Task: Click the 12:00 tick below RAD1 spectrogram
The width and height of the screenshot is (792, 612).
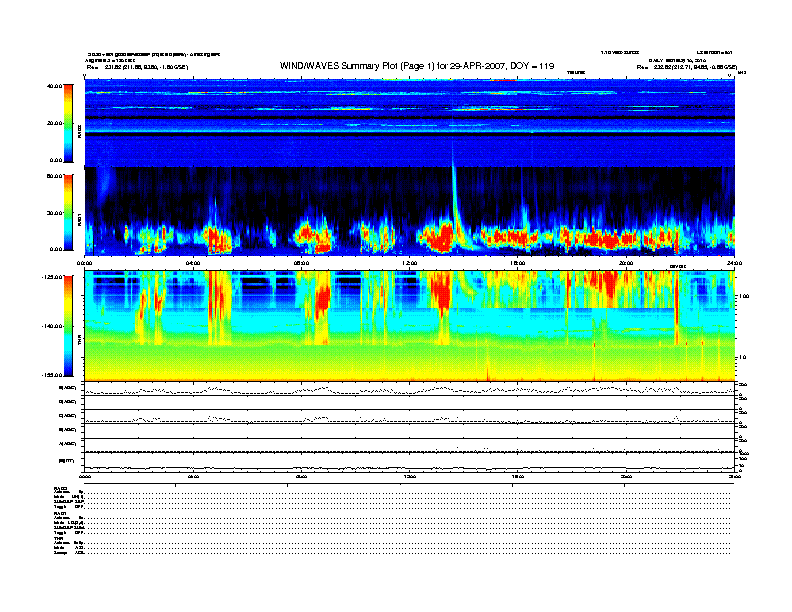Action: point(410,263)
